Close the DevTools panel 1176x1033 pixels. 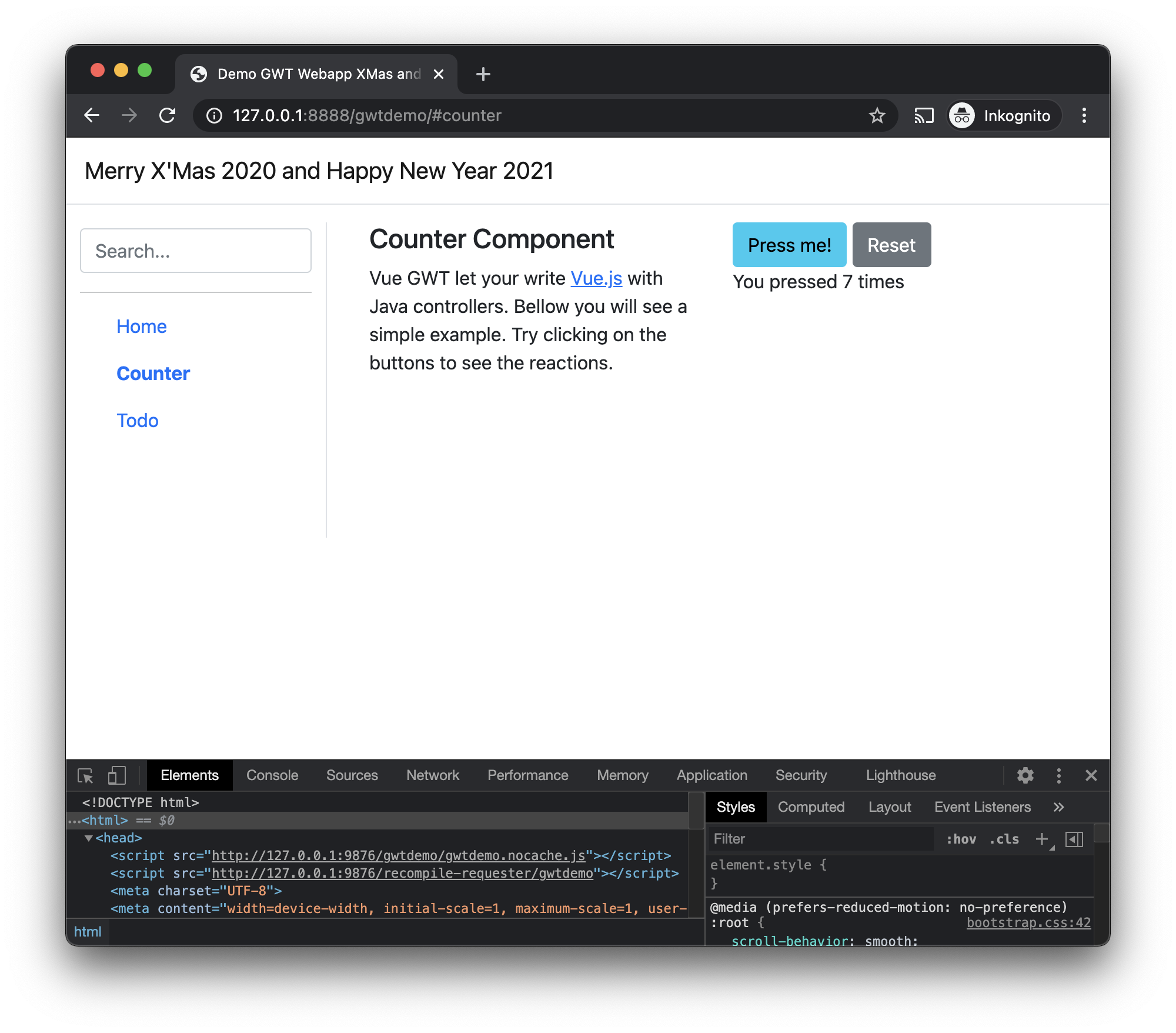pyautogui.click(x=1091, y=775)
